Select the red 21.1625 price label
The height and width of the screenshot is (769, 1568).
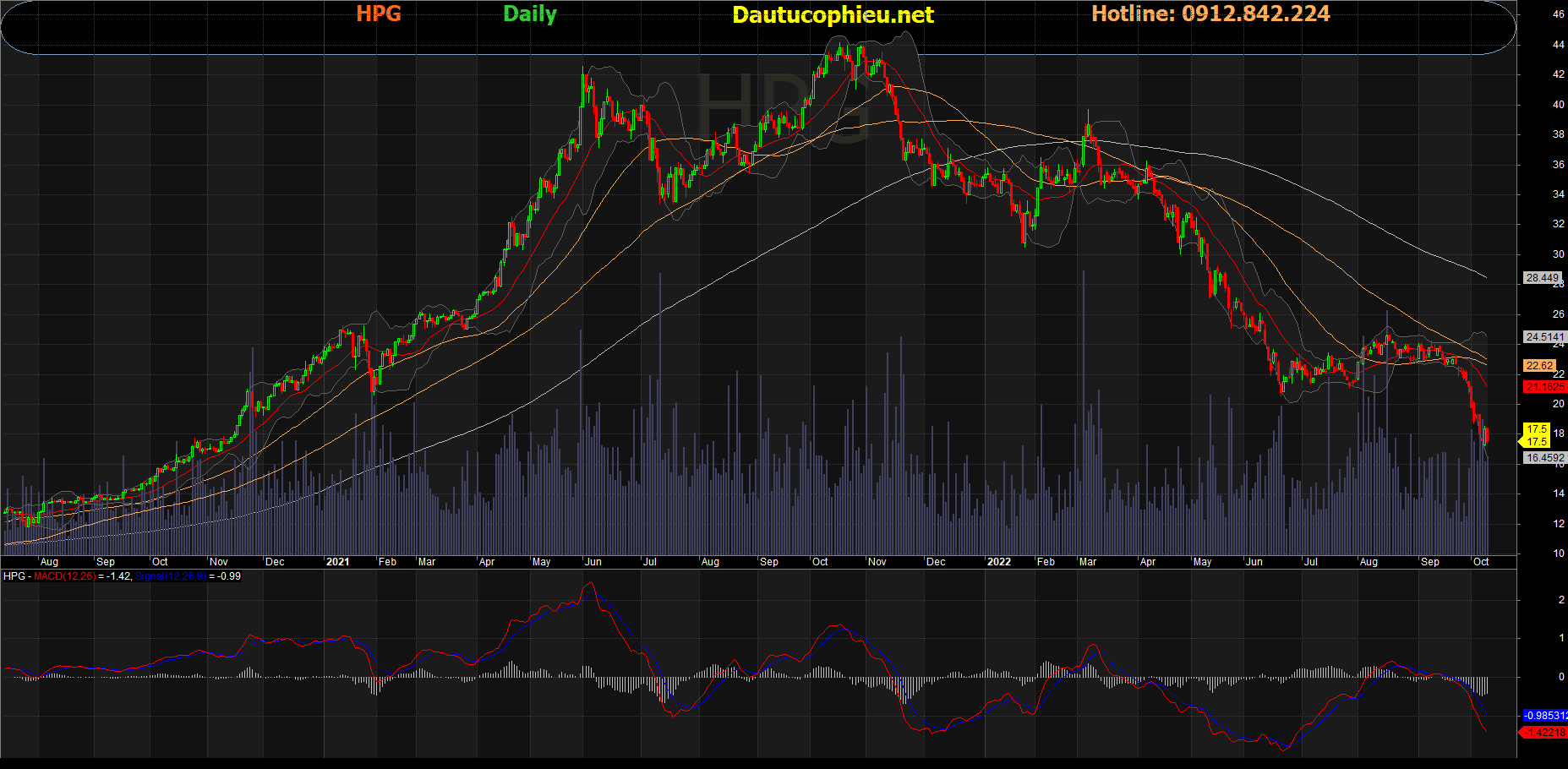click(1544, 386)
